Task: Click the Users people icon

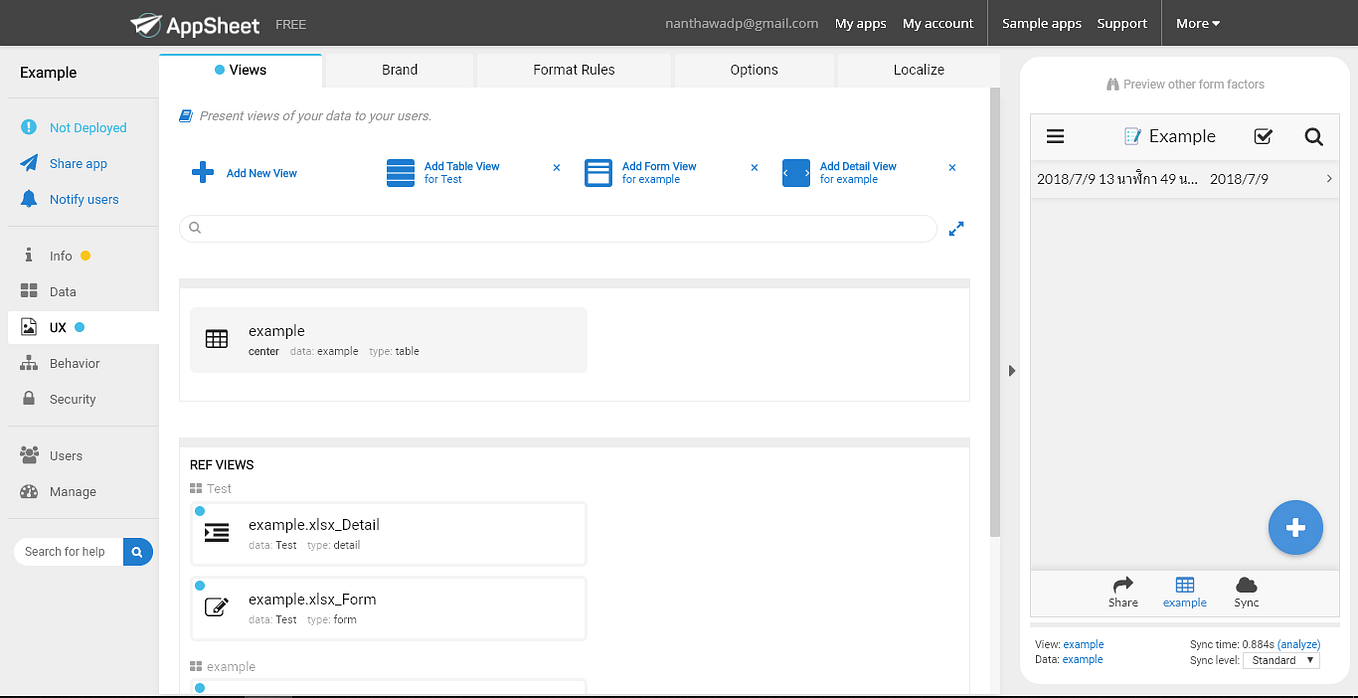Action: pos(30,455)
